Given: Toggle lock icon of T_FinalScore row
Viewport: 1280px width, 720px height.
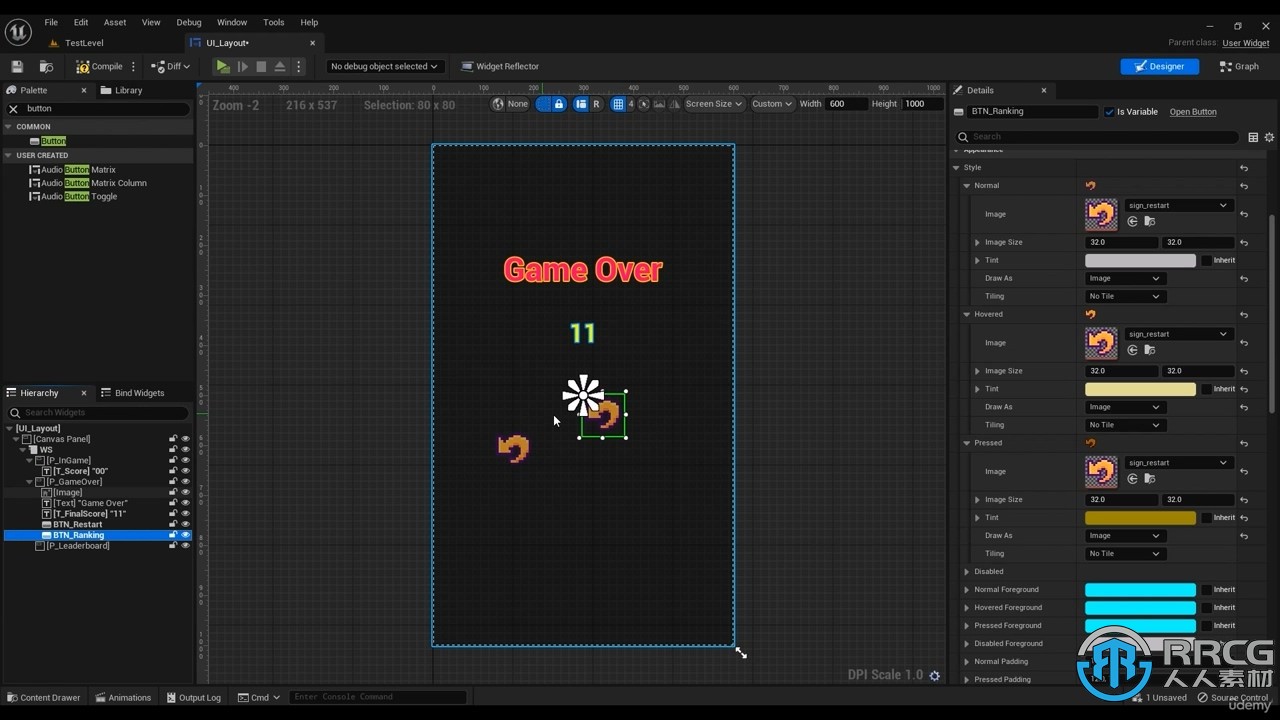Looking at the screenshot, I should click(x=173, y=514).
